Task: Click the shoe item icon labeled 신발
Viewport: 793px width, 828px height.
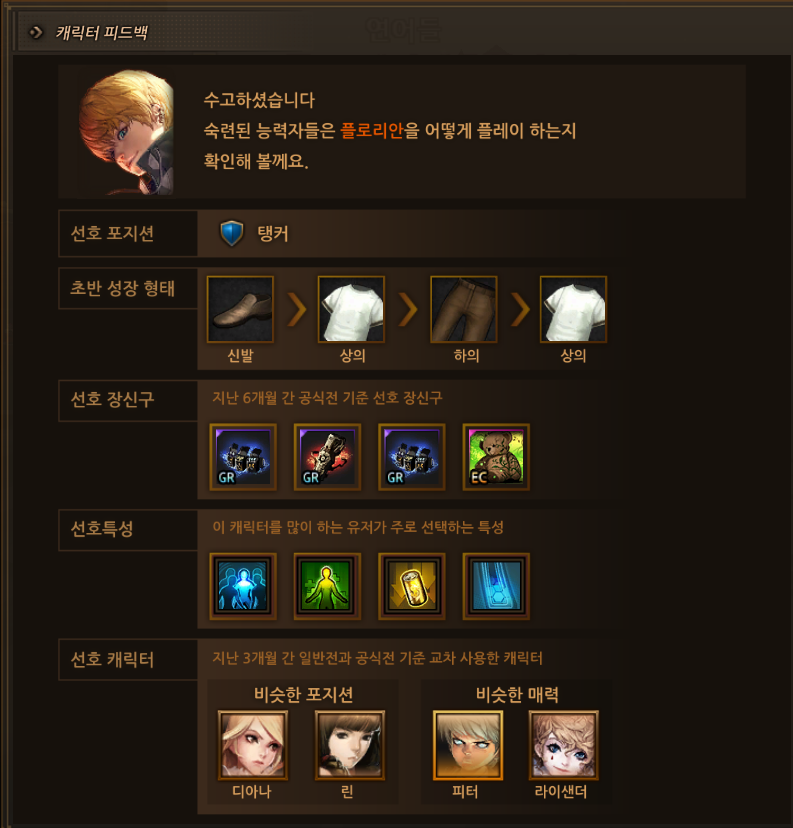Action: tap(240, 309)
